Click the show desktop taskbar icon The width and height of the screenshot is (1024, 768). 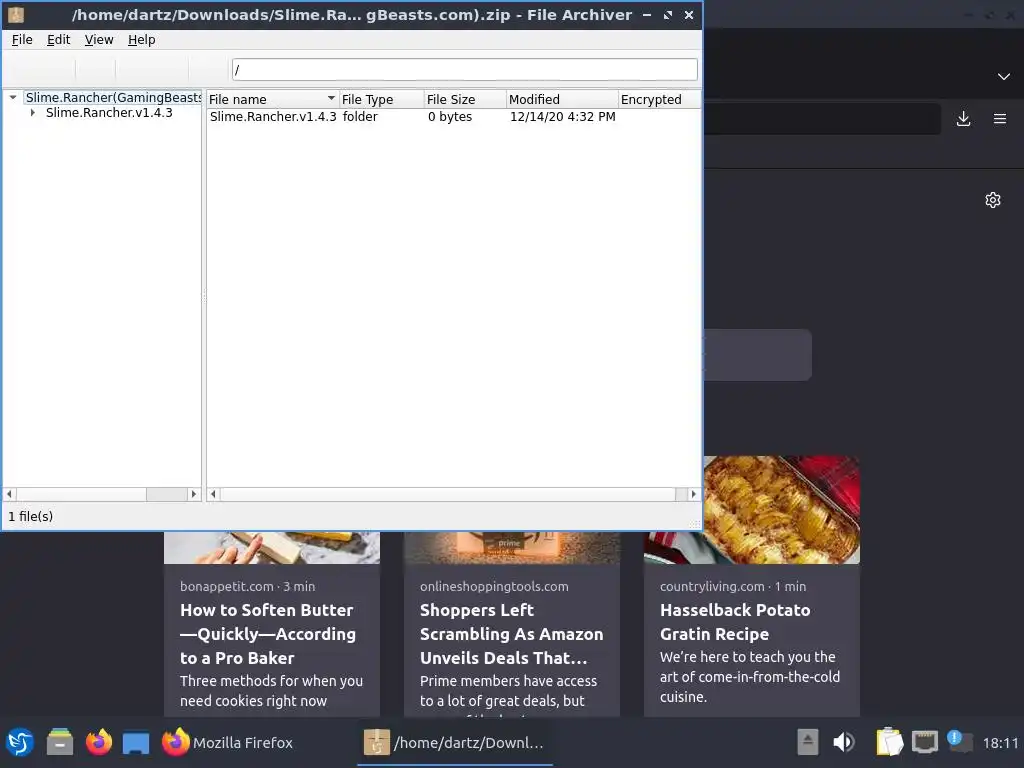click(x=136, y=743)
